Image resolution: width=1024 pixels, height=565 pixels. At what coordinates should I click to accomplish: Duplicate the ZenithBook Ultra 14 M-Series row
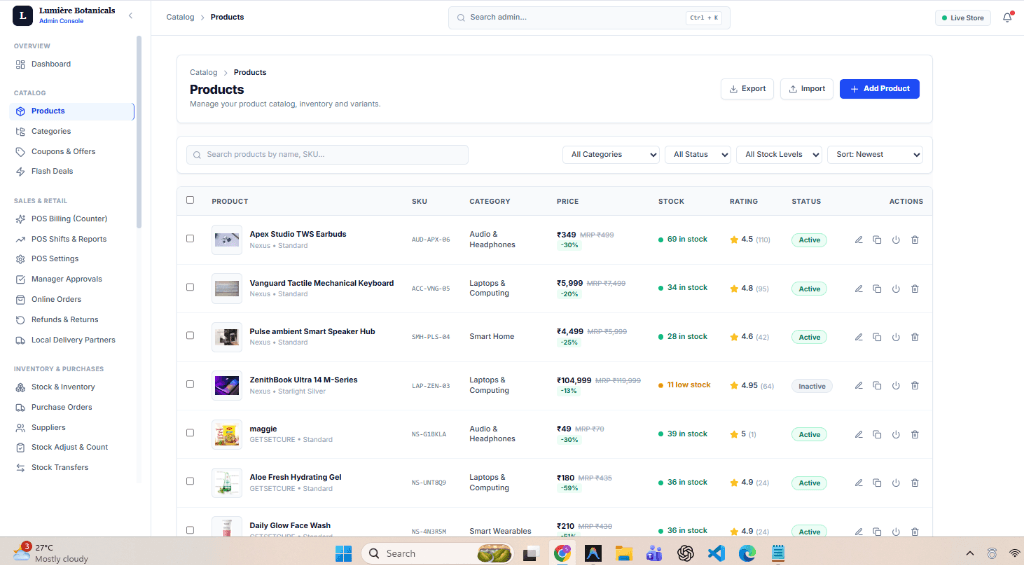point(877,386)
